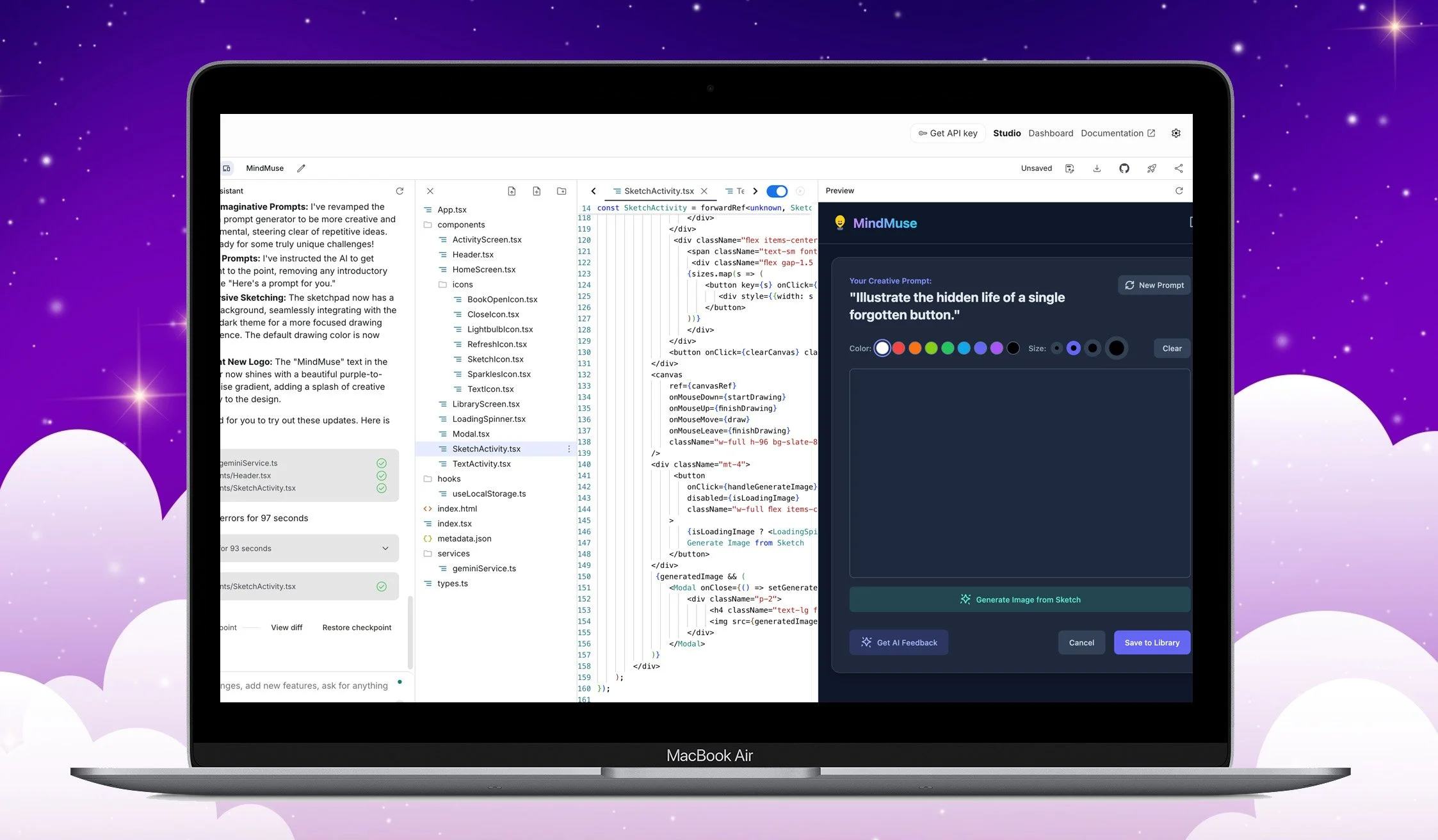Select the red color swatch

pyautogui.click(x=898, y=348)
